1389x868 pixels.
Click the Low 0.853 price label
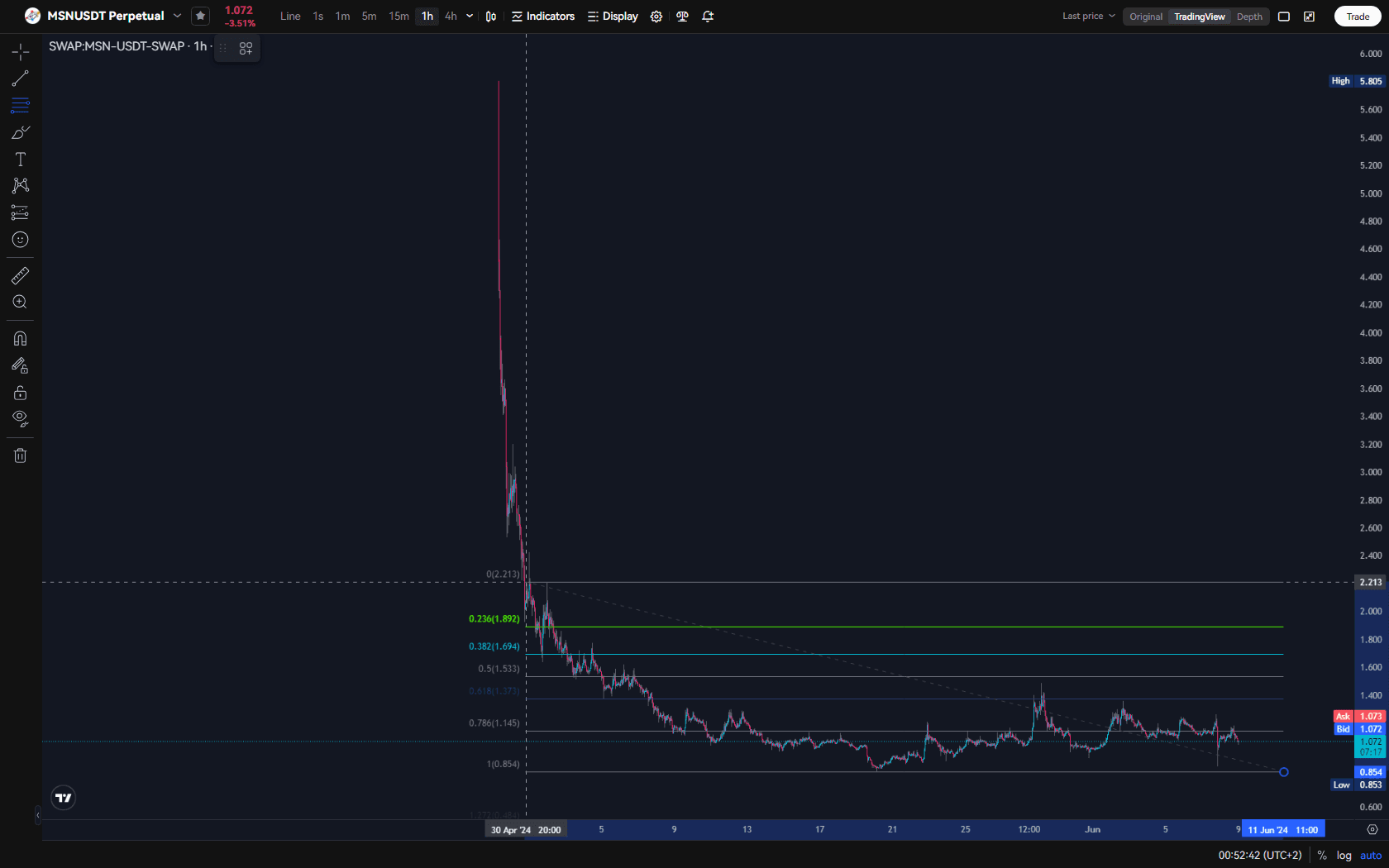click(x=1357, y=785)
